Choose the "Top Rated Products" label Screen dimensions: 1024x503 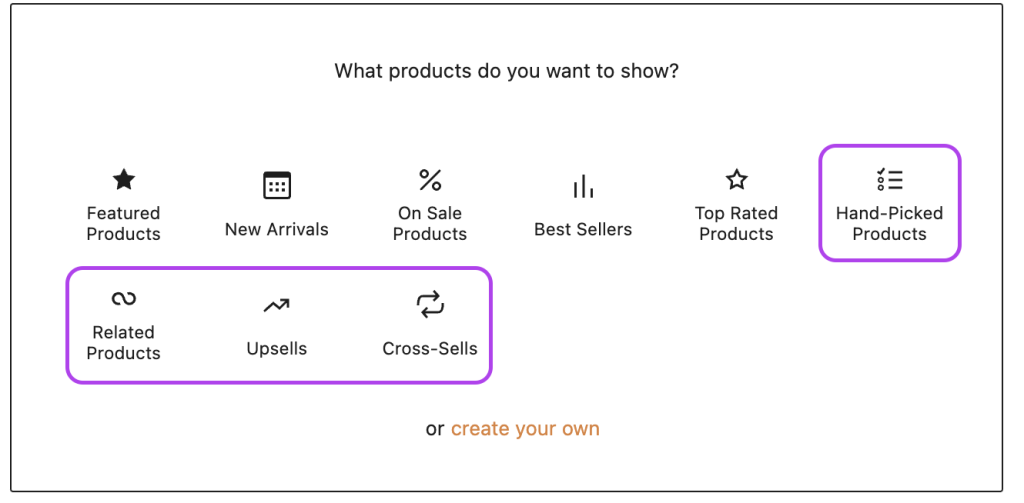pos(737,223)
